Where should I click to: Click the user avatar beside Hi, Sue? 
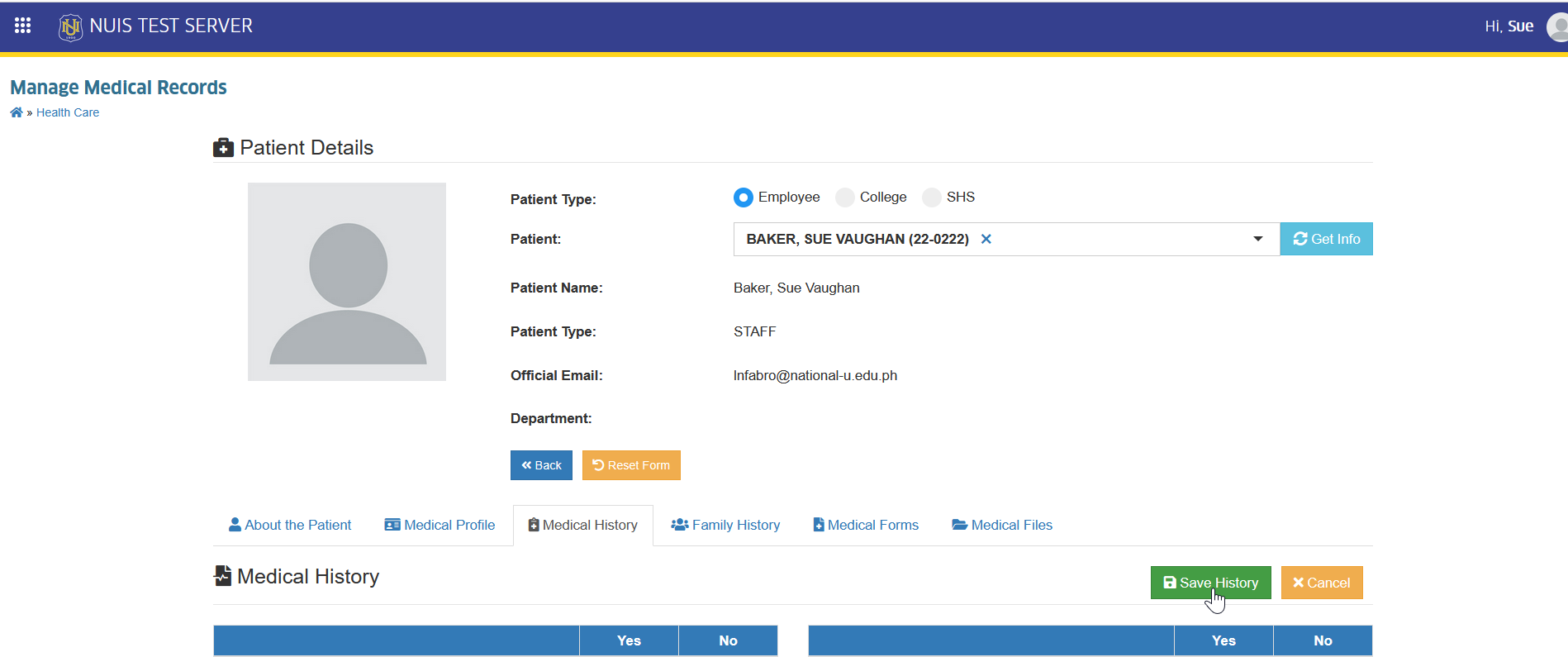tap(1558, 26)
